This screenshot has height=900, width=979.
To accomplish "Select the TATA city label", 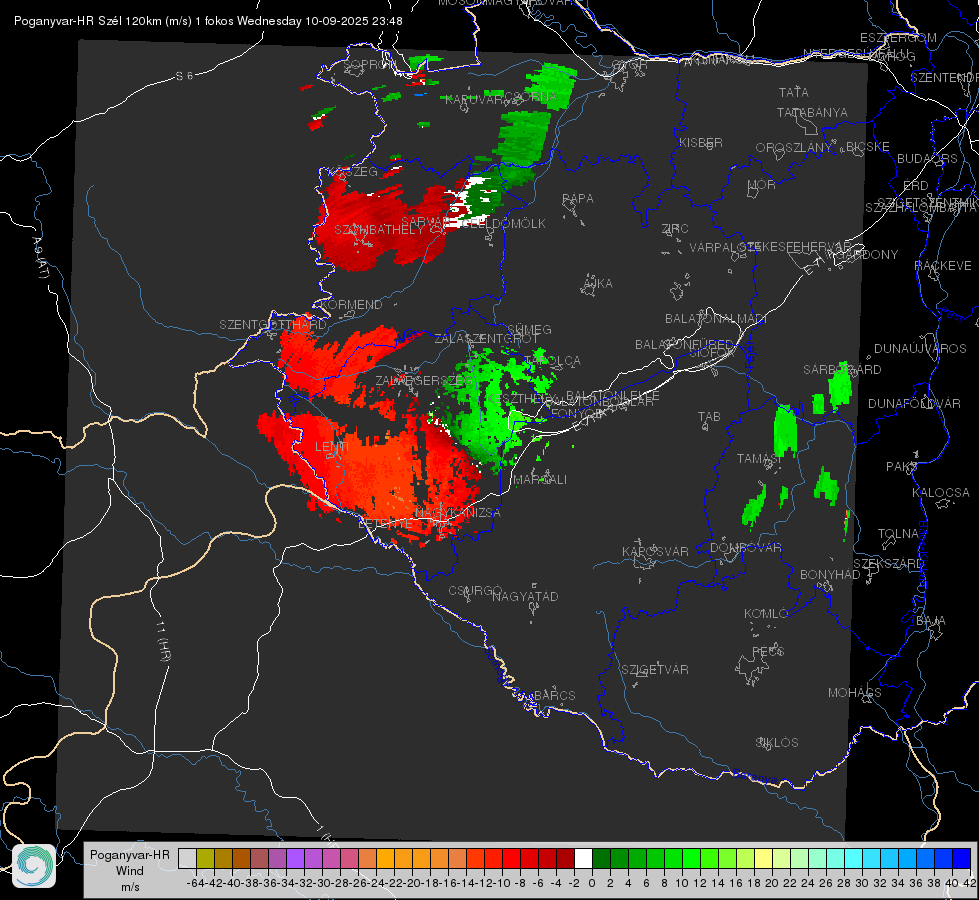I will tap(794, 92).
